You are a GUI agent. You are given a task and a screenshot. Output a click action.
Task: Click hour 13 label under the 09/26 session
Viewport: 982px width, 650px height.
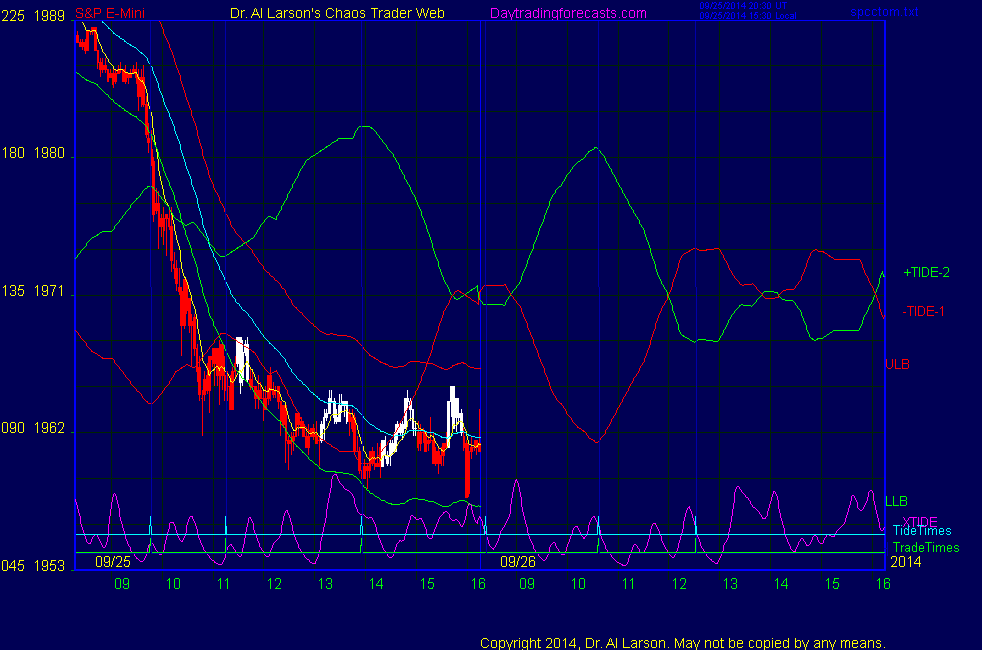(x=730, y=584)
